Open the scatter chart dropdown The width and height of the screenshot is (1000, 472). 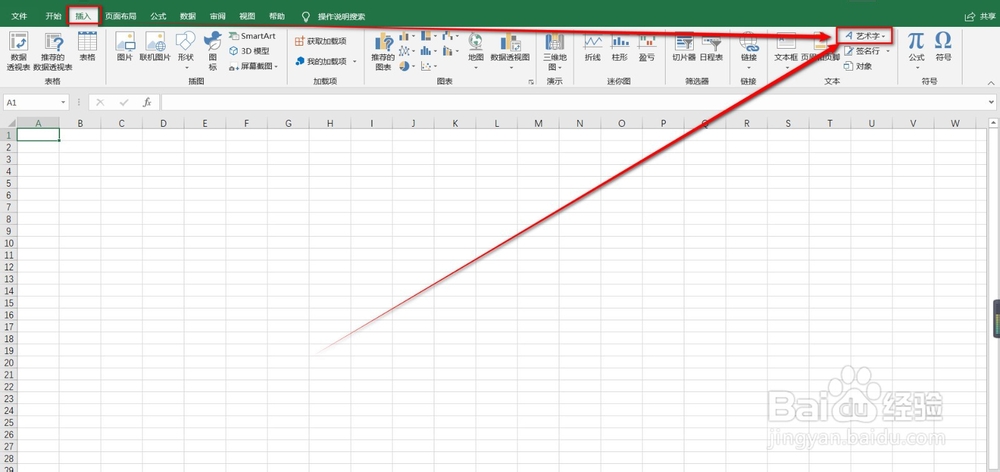[x=429, y=66]
